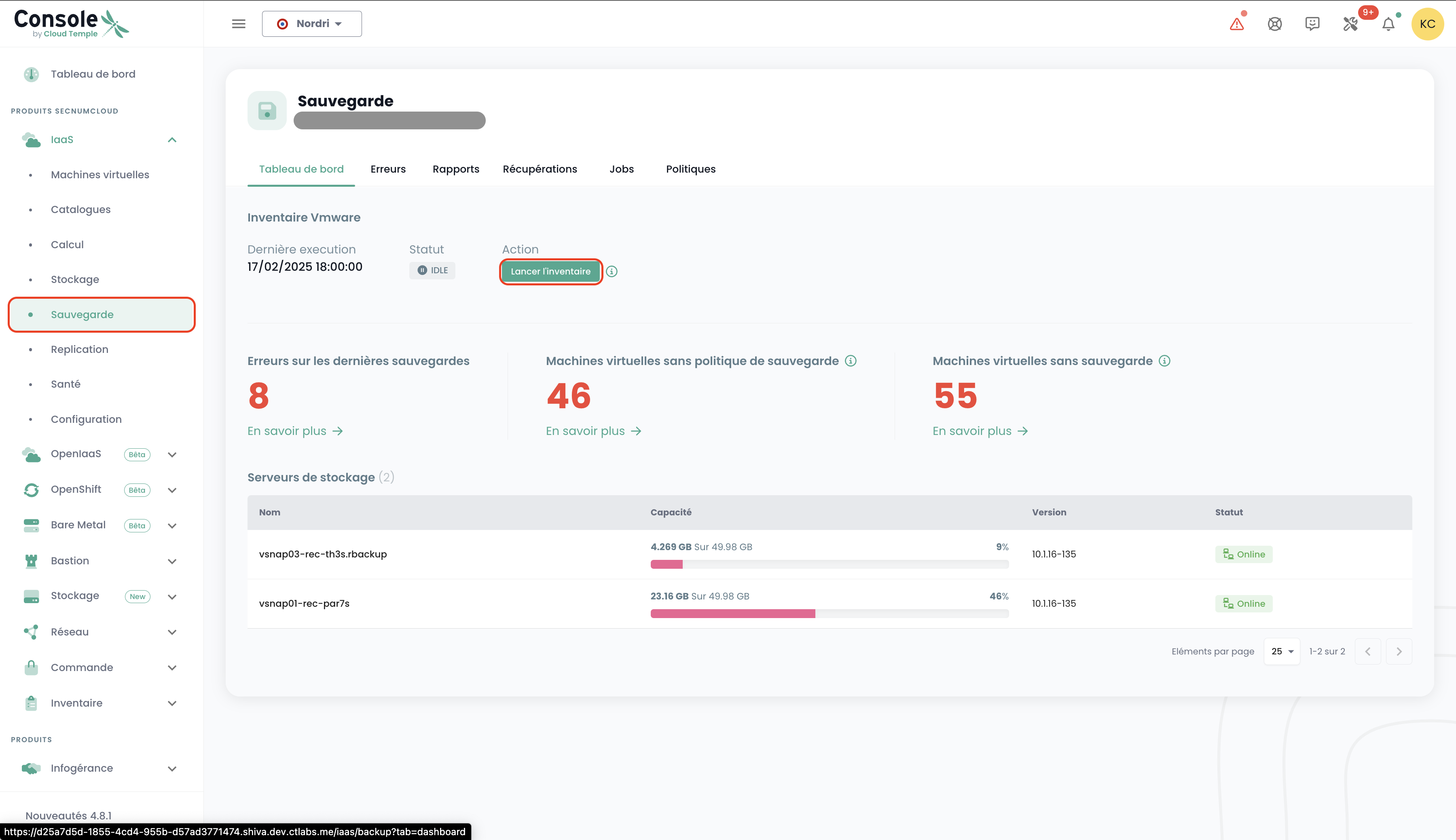1456x840 pixels.
Task: Expand the Bastion sidebar section
Action: tap(172, 561)
